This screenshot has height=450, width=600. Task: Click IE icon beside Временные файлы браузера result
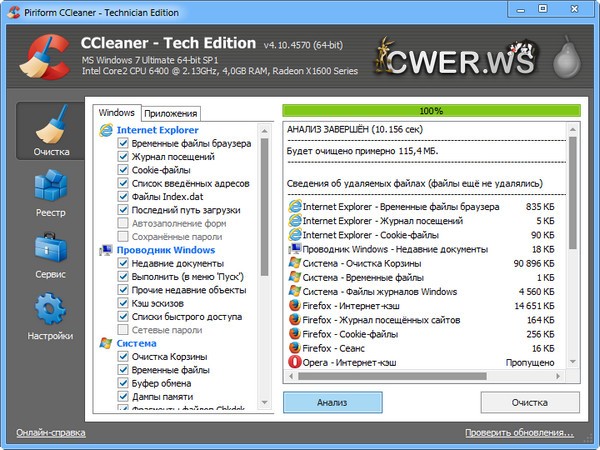295,207
